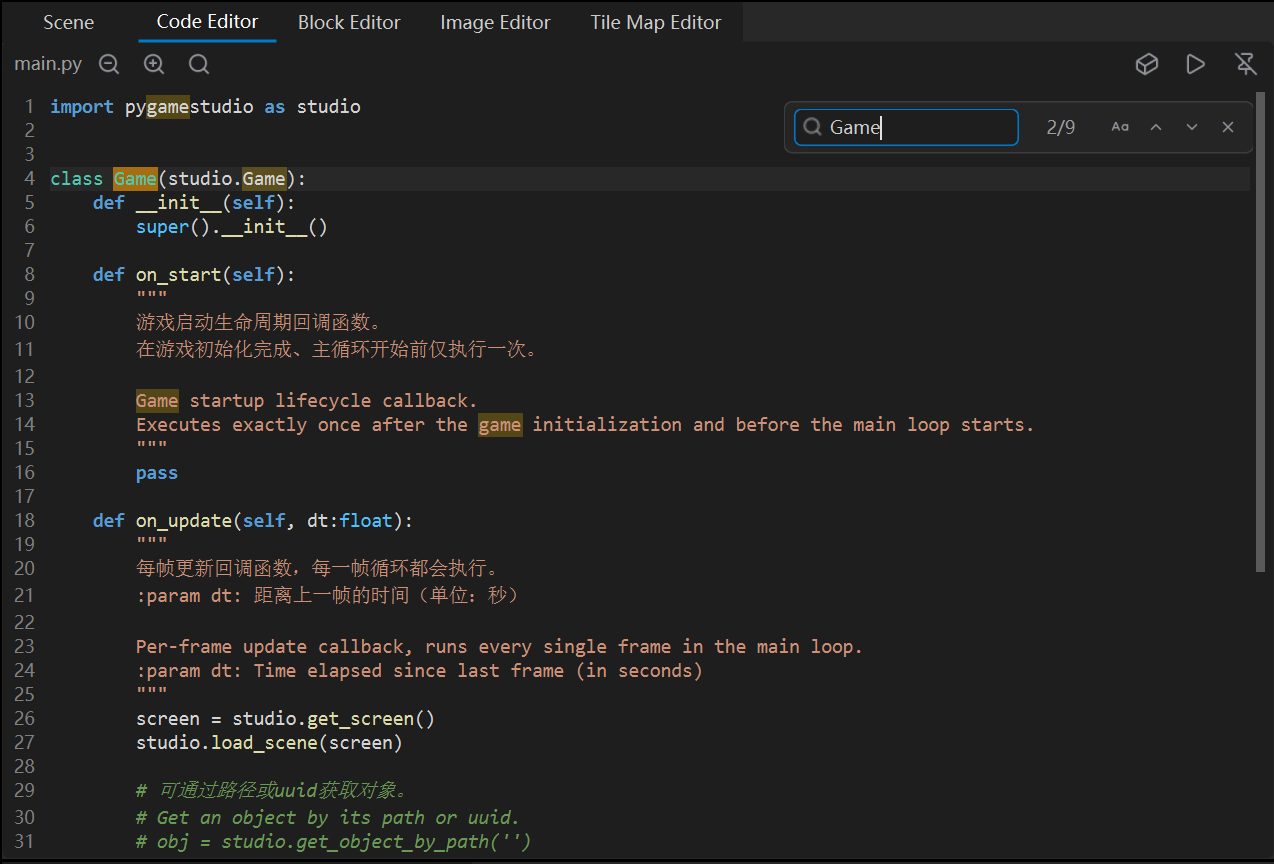The height and width of the screenshot is (864, 1274).
Task: Click comment 每帧更新回调函数 line 20
Action: (x=317, y=568)
